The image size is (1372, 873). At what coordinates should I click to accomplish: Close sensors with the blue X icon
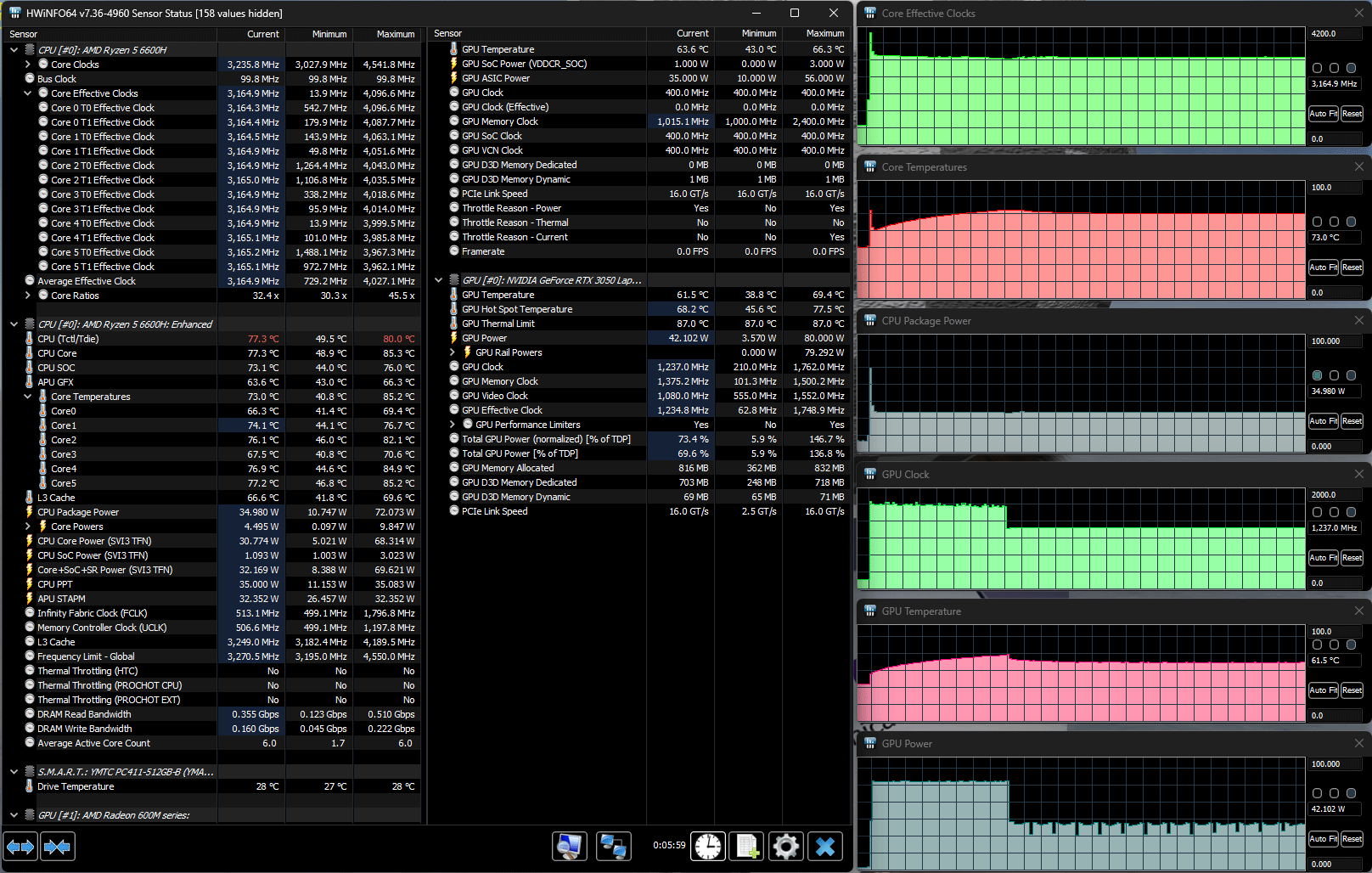825,847
